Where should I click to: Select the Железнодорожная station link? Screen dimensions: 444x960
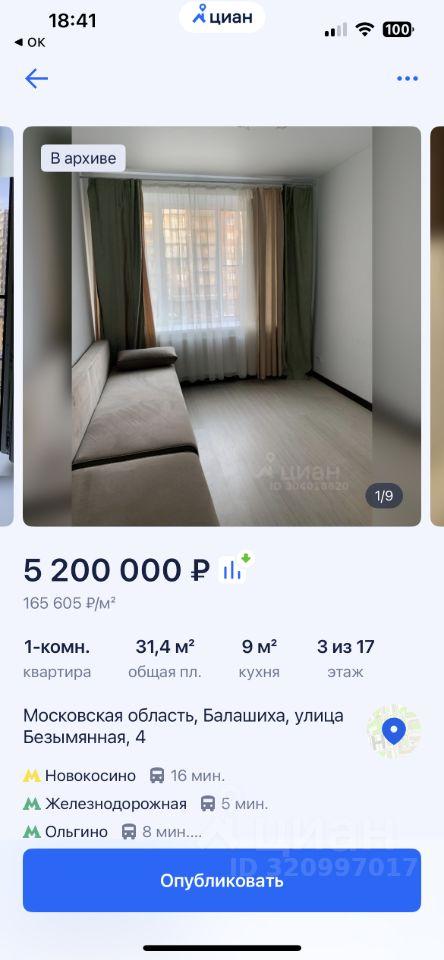(x=116, y=804)
